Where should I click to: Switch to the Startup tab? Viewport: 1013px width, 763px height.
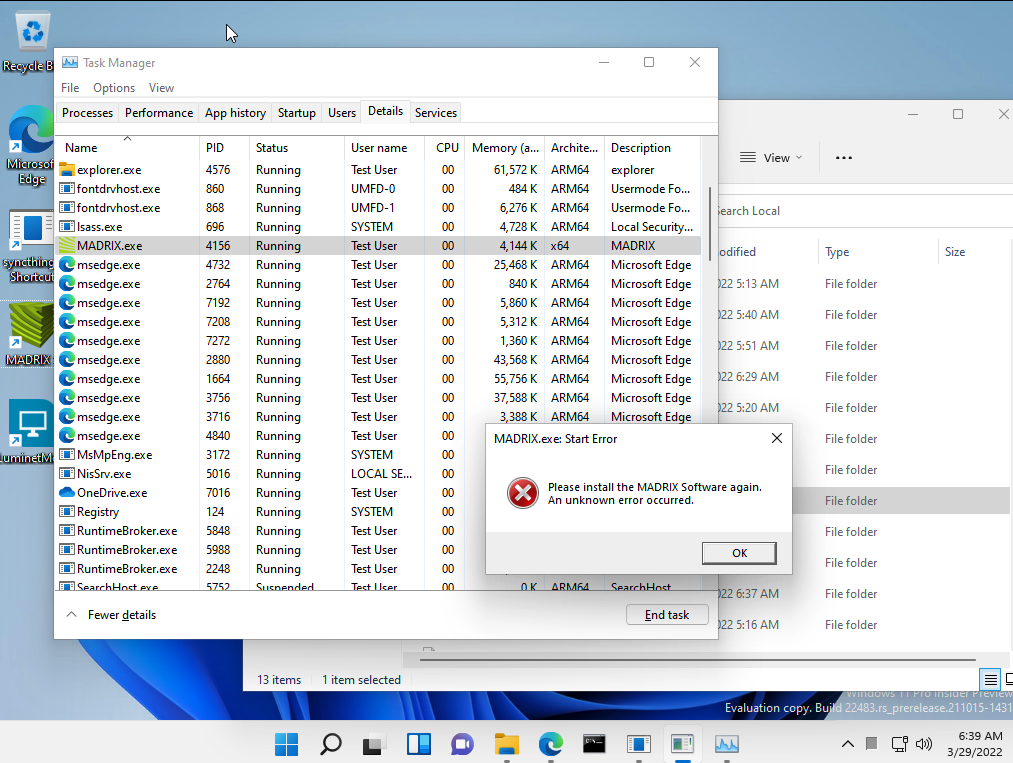[x=297, y=112]
